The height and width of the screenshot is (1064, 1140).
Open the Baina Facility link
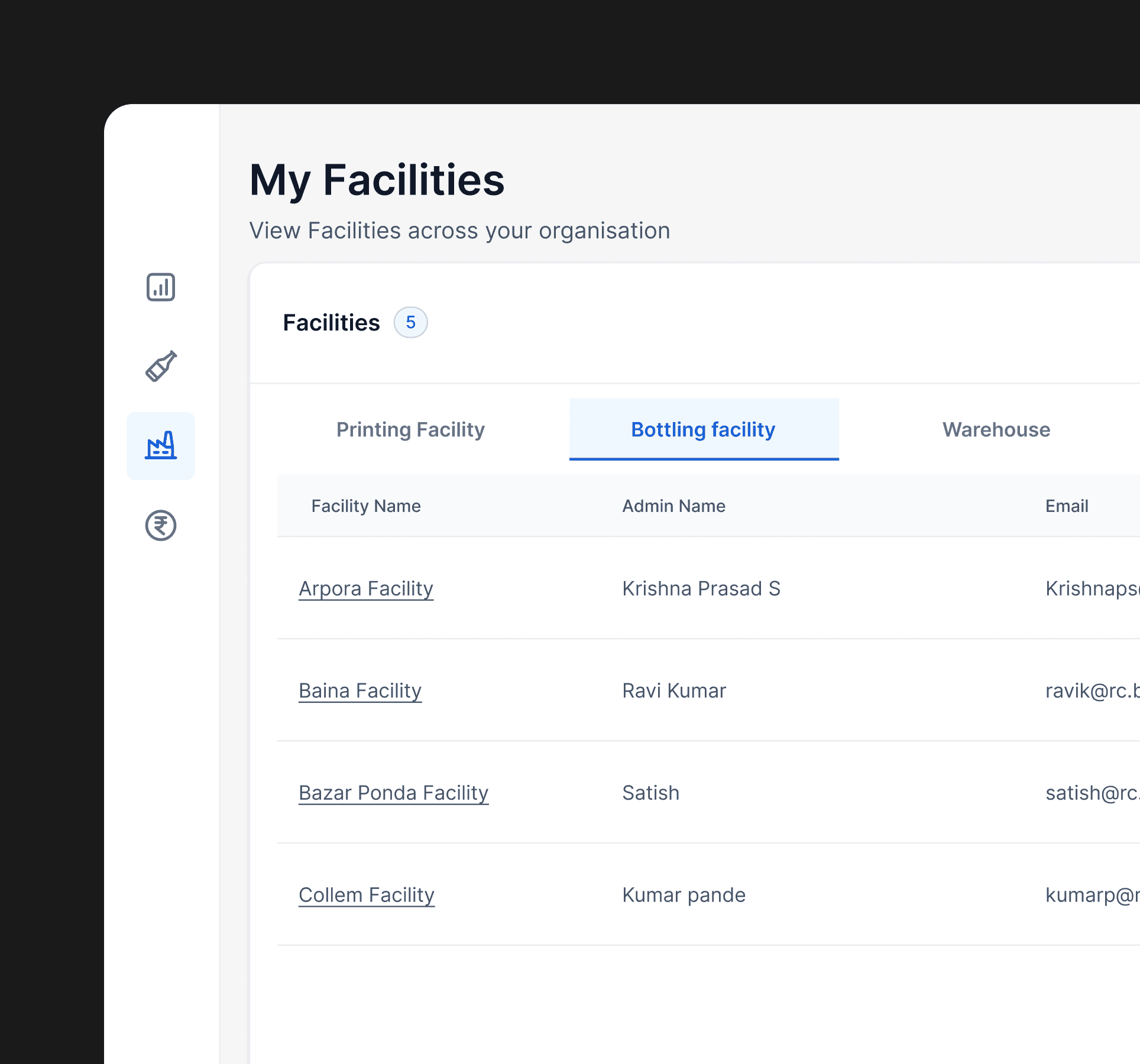[360, 691]
